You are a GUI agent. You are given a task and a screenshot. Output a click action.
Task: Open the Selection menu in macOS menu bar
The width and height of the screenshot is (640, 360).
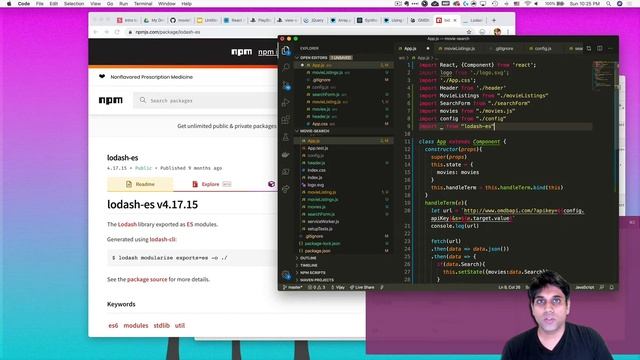74,4
